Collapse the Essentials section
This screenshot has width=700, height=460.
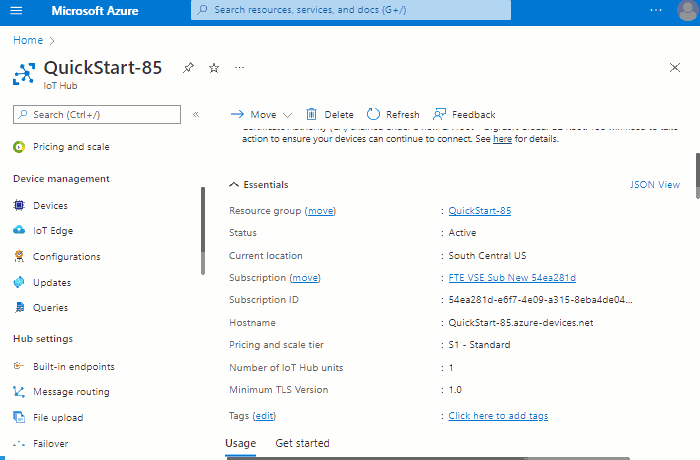(259, 185)
